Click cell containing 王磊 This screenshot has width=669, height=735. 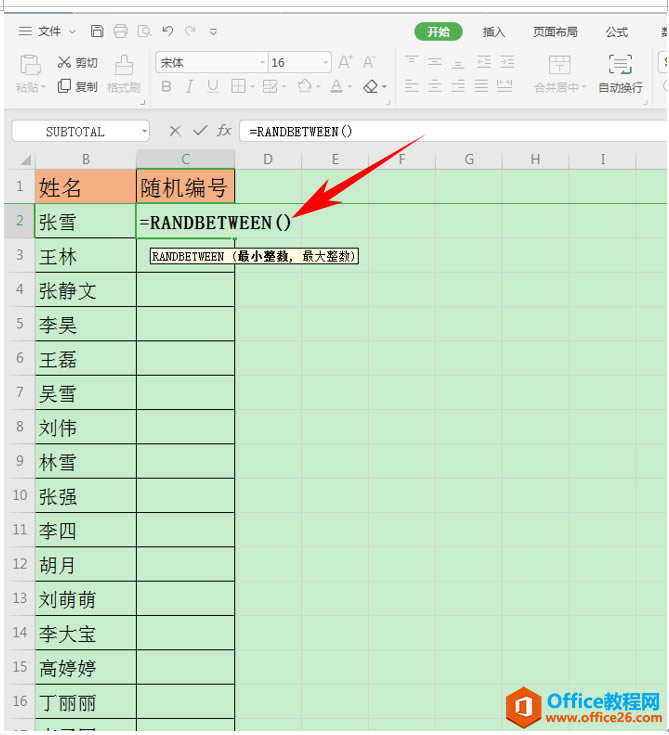tap(86, 358)
